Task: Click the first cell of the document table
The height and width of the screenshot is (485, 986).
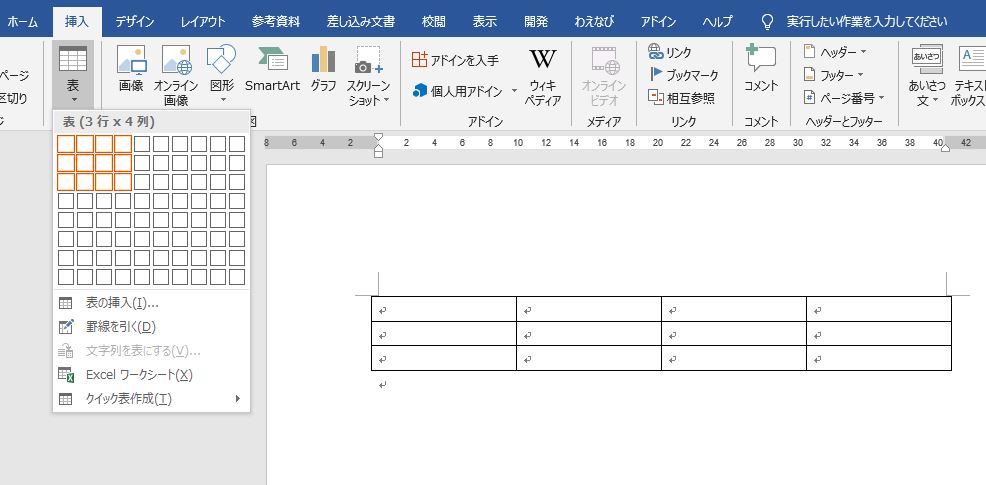Action: (444, 309)
